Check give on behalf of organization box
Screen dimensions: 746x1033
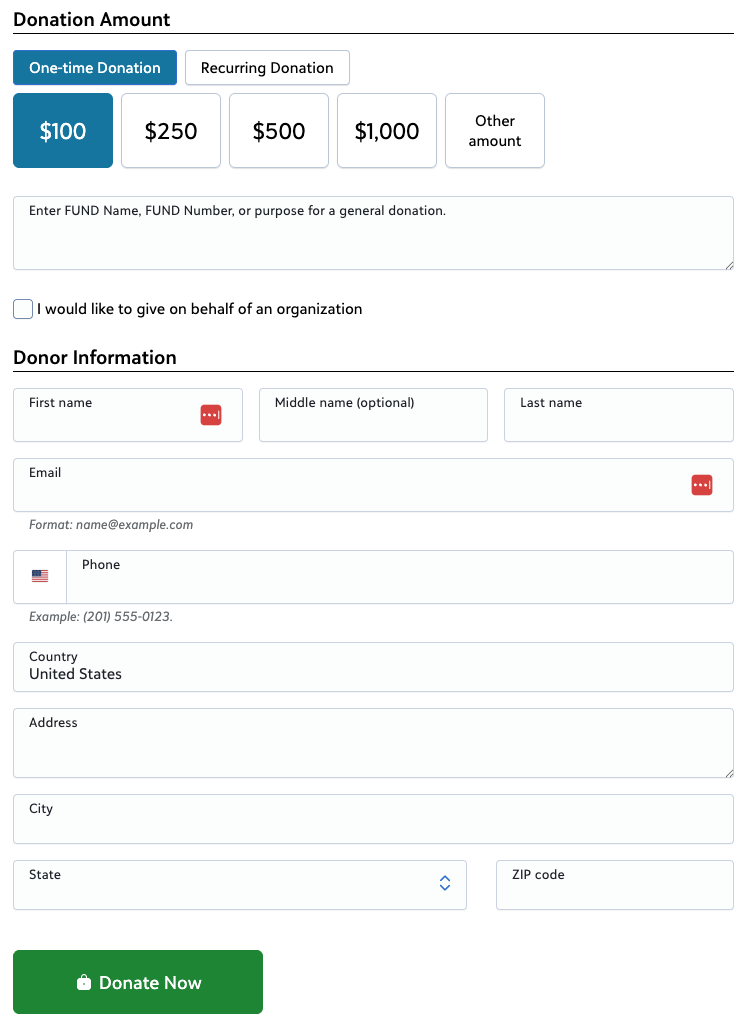(x=23, y=309)
